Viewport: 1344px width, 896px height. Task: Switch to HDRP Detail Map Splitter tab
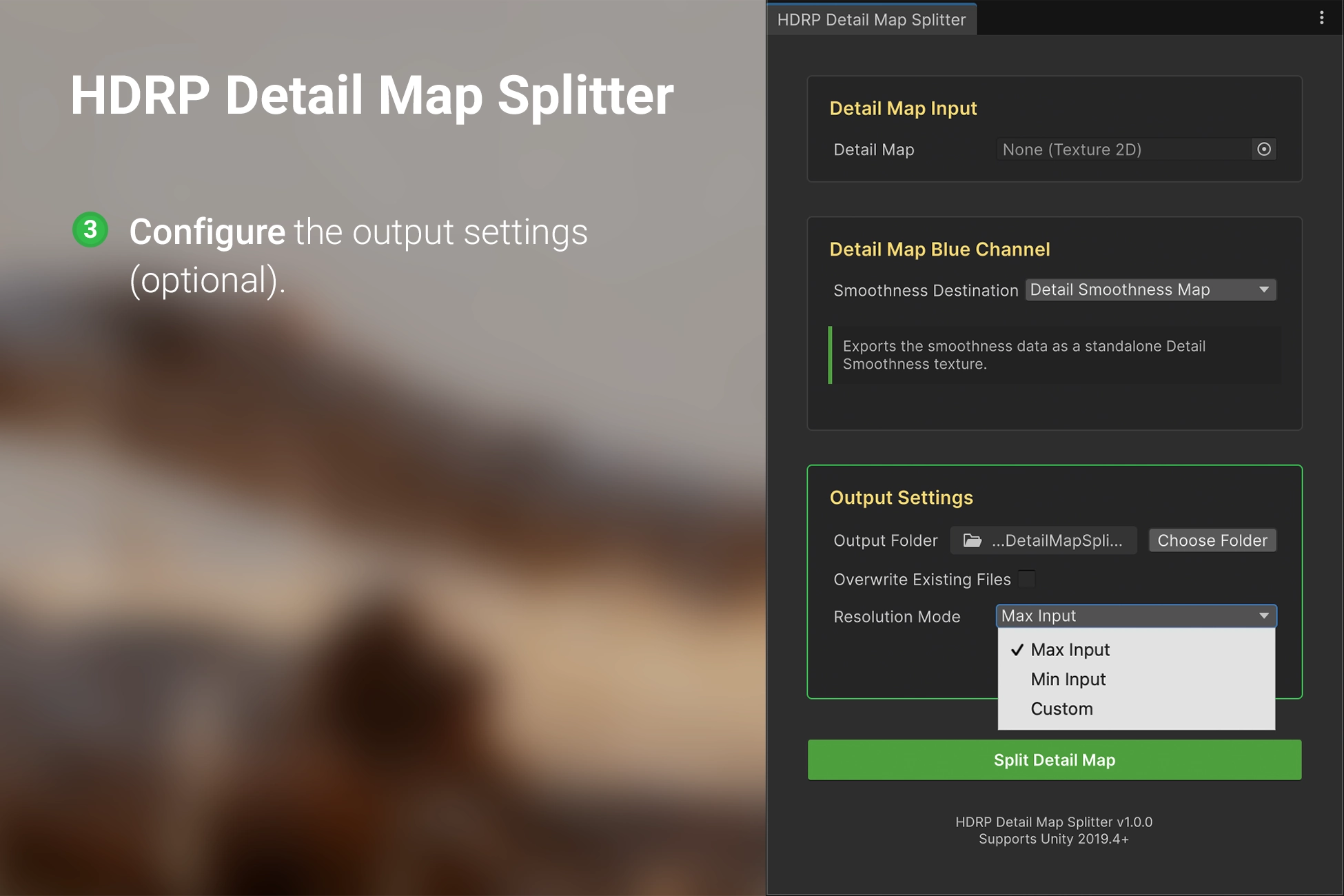(x=871, y=19)
